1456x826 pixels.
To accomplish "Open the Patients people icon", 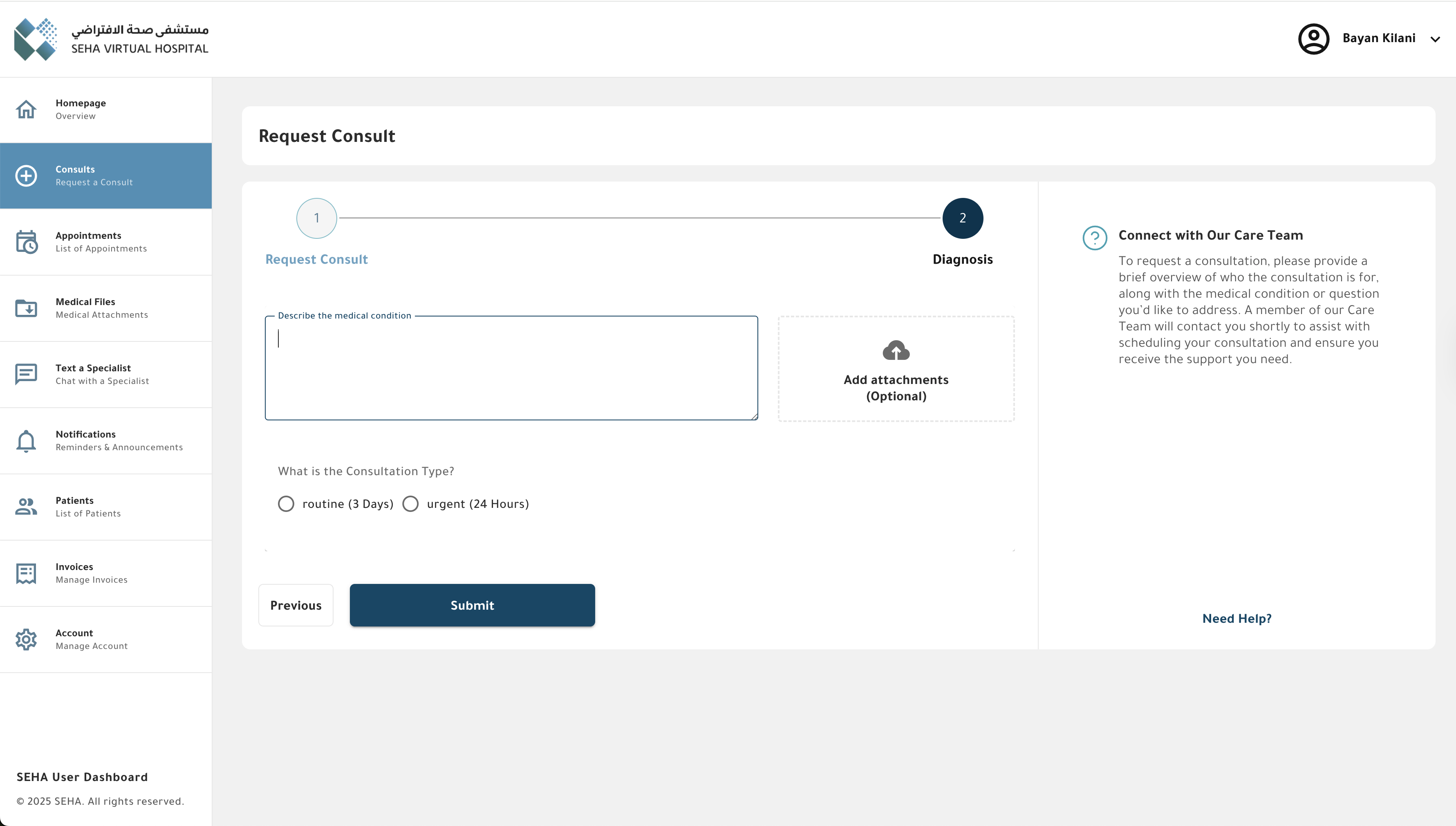I will (26, 507).
